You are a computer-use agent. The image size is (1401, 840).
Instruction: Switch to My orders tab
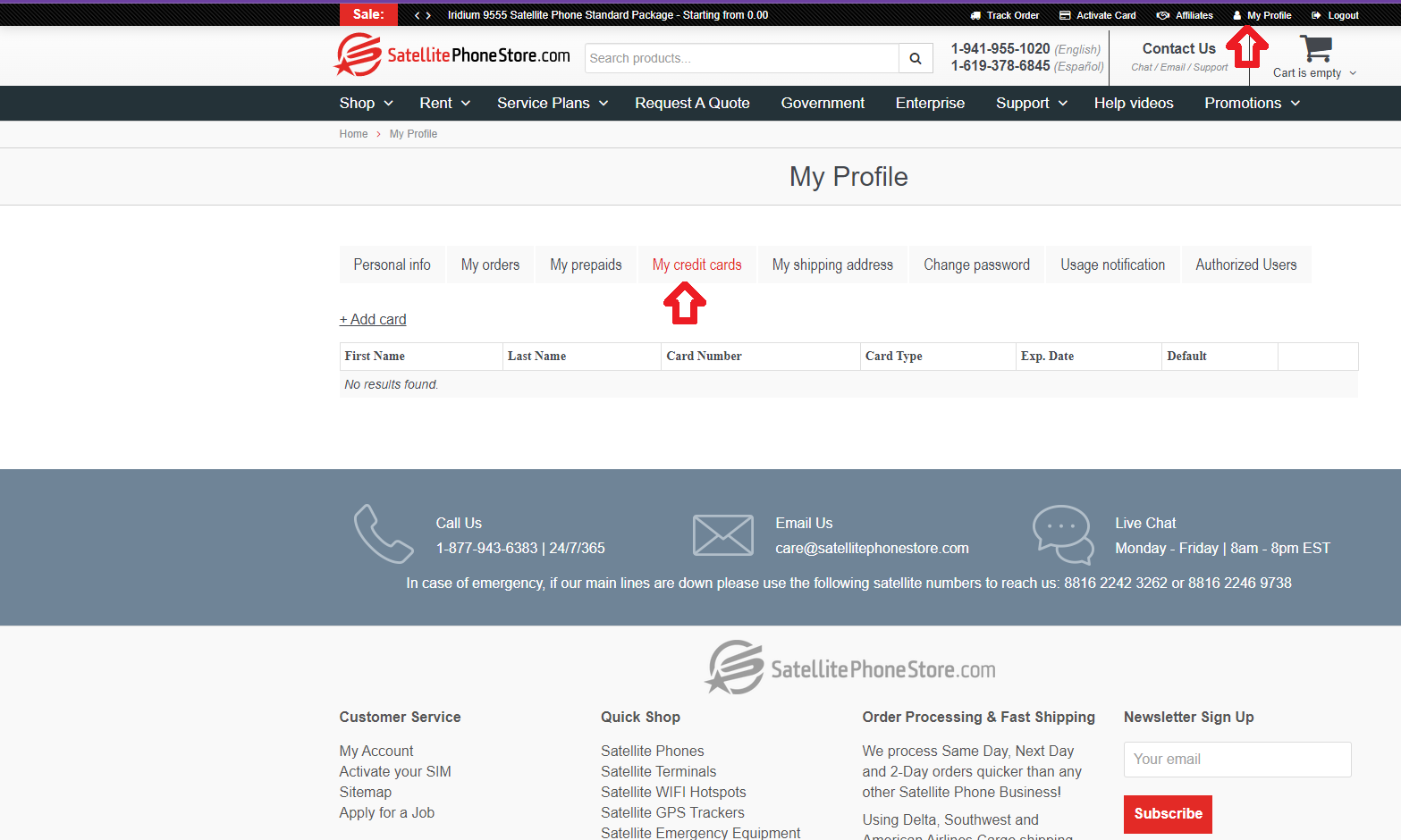coord(490,265)
